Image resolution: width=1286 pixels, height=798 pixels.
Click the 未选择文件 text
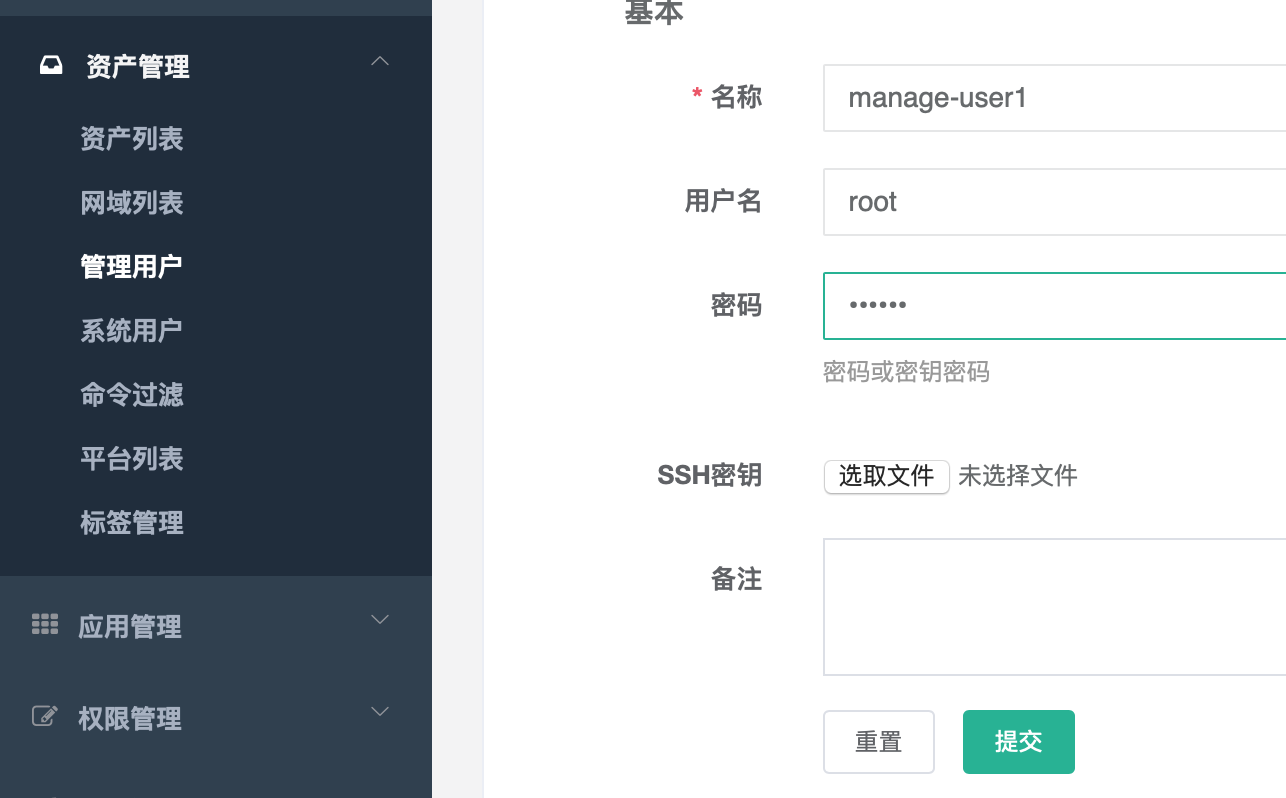(1018, 476)
